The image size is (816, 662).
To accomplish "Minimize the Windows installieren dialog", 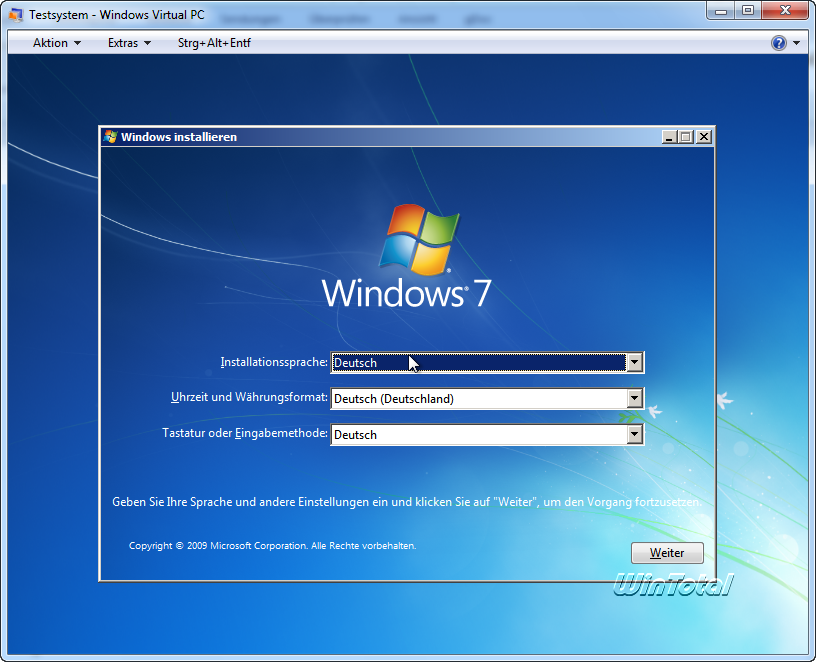I will (669, 137).
